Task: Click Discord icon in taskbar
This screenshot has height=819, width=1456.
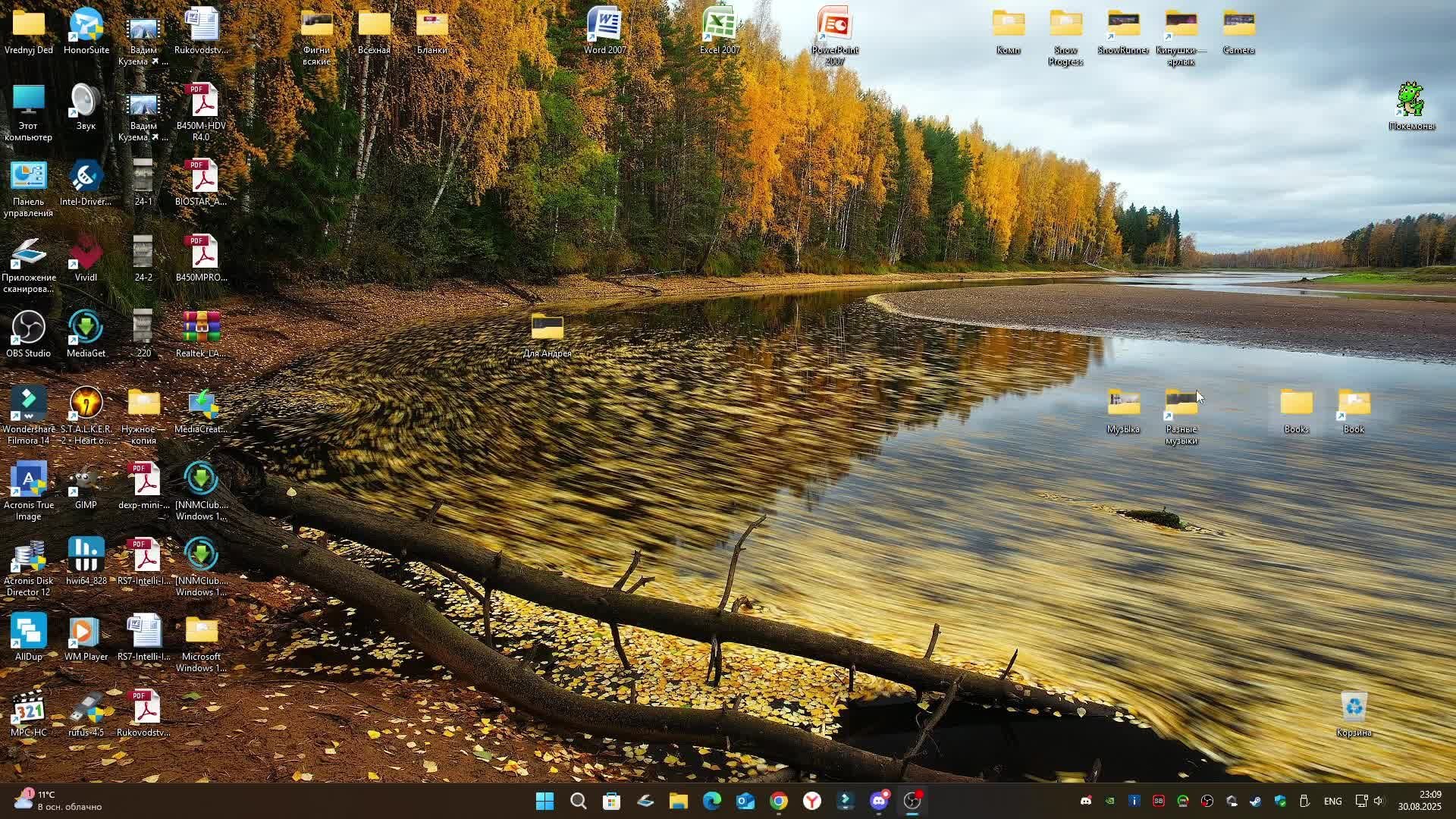Action: point(879,801)
